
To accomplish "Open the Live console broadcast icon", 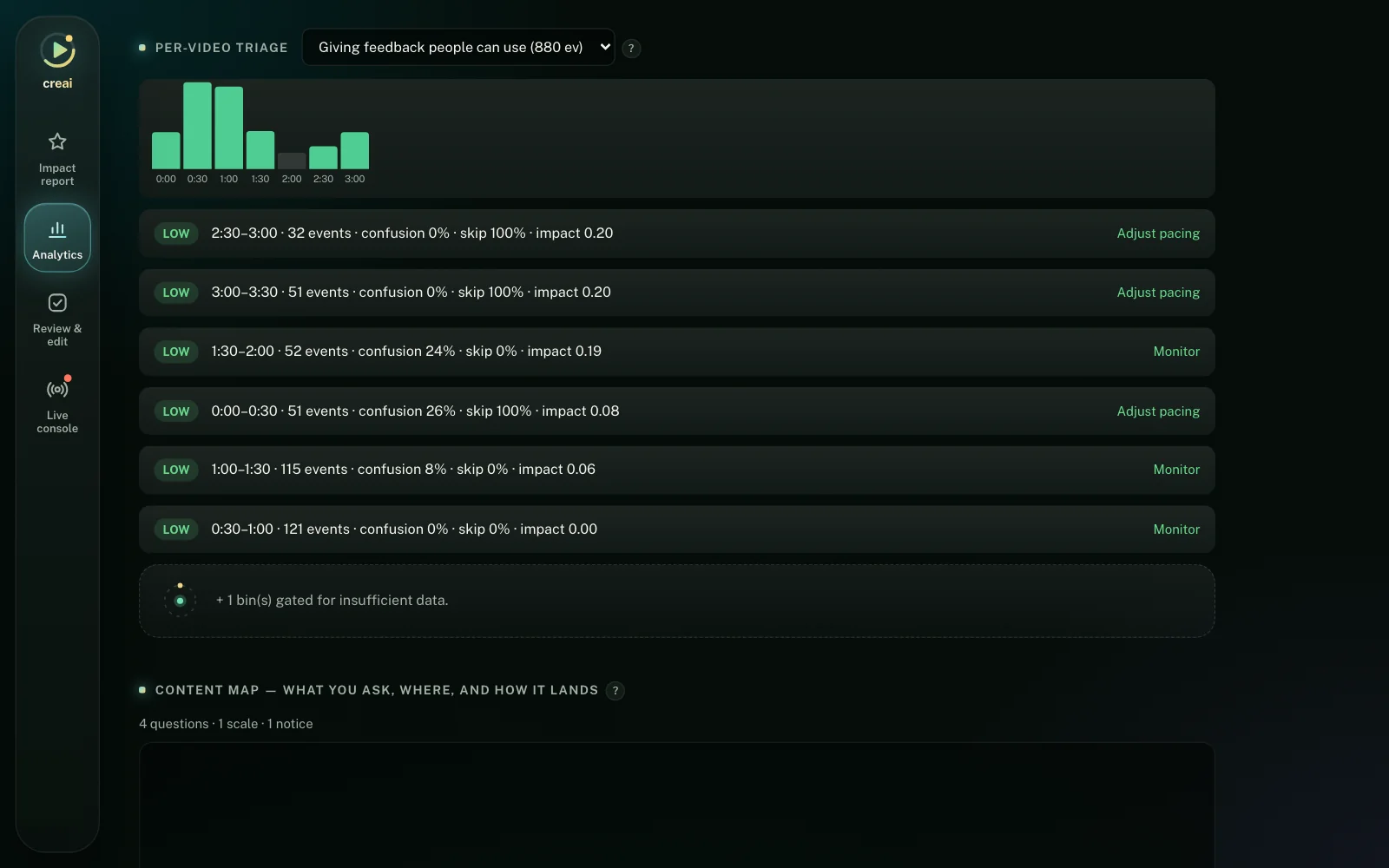I will (57, 389).
